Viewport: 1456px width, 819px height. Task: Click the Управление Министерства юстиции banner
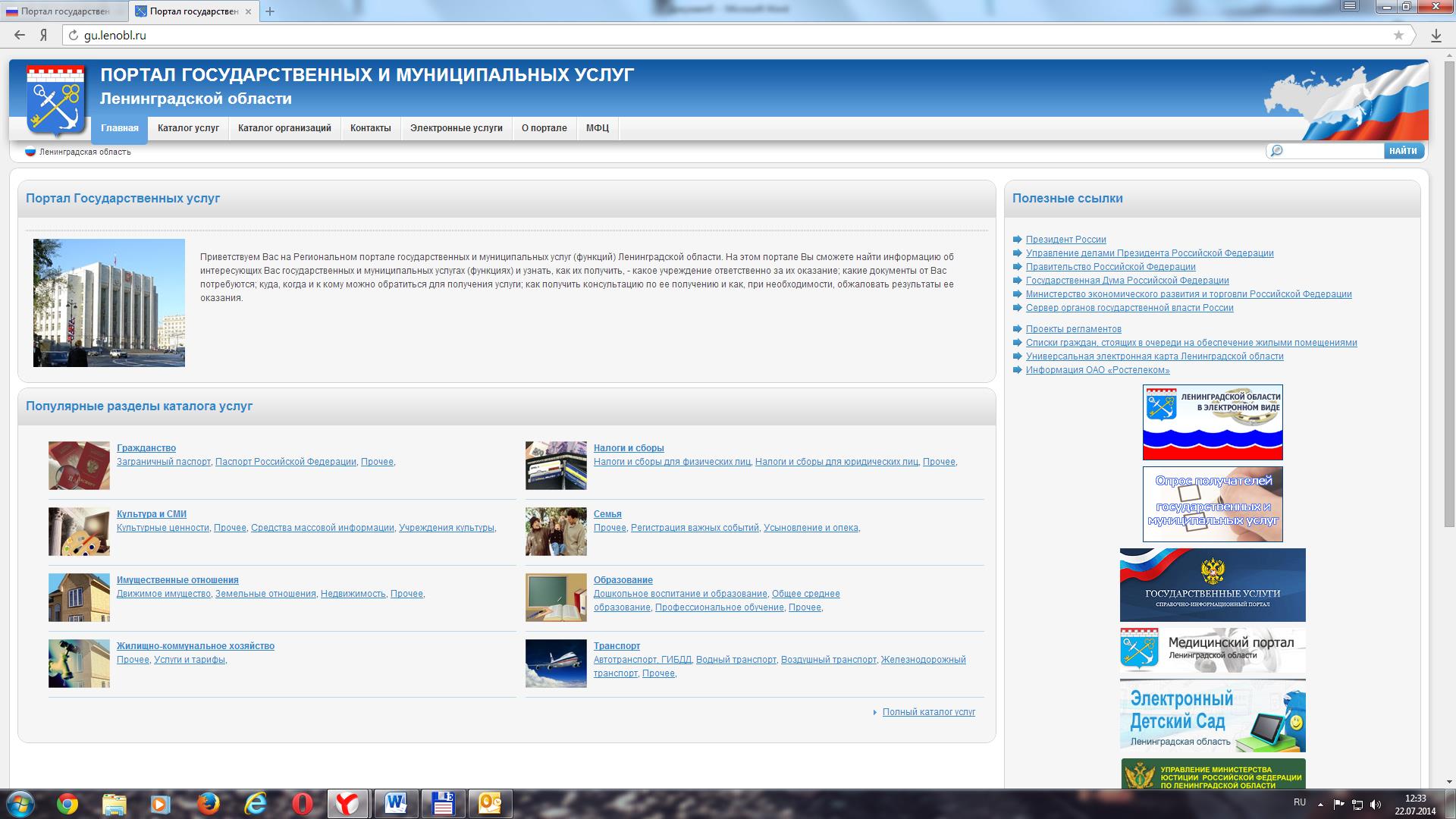(x=1213, y=773)
